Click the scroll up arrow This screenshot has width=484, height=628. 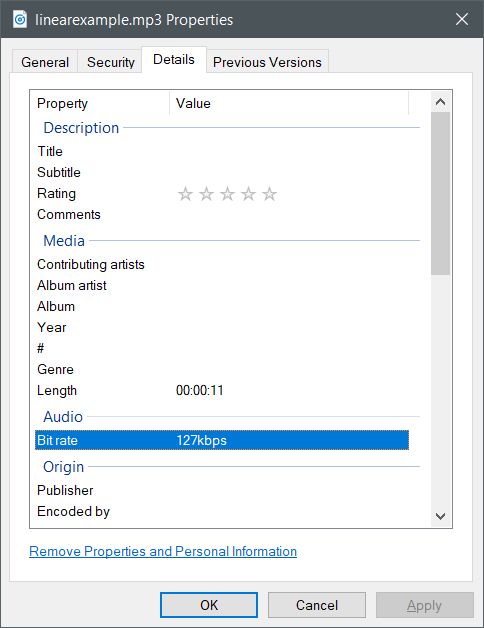tap(440, 102)
